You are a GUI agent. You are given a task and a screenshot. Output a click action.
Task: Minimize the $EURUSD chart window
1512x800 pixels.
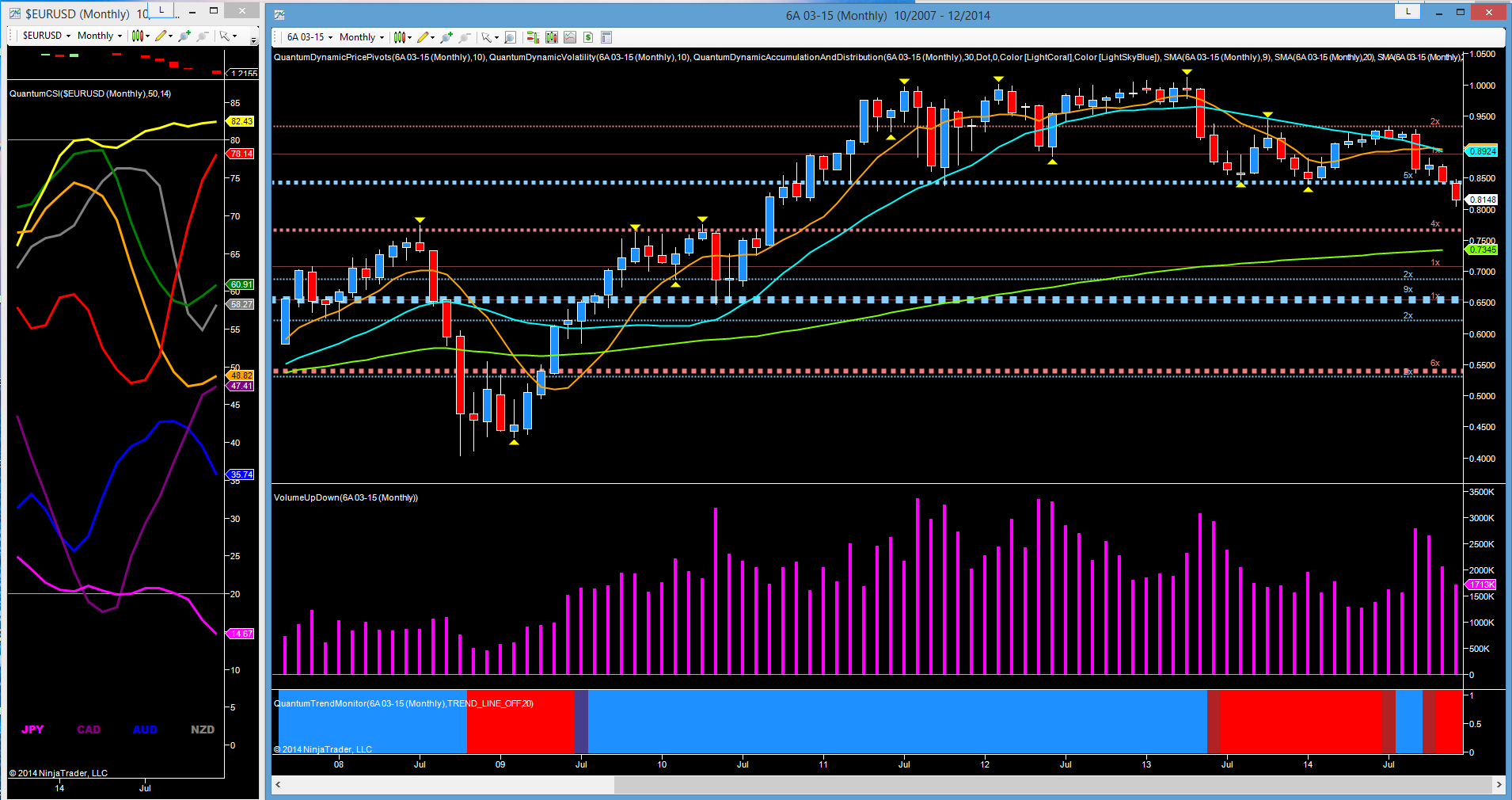click(192, 11)
